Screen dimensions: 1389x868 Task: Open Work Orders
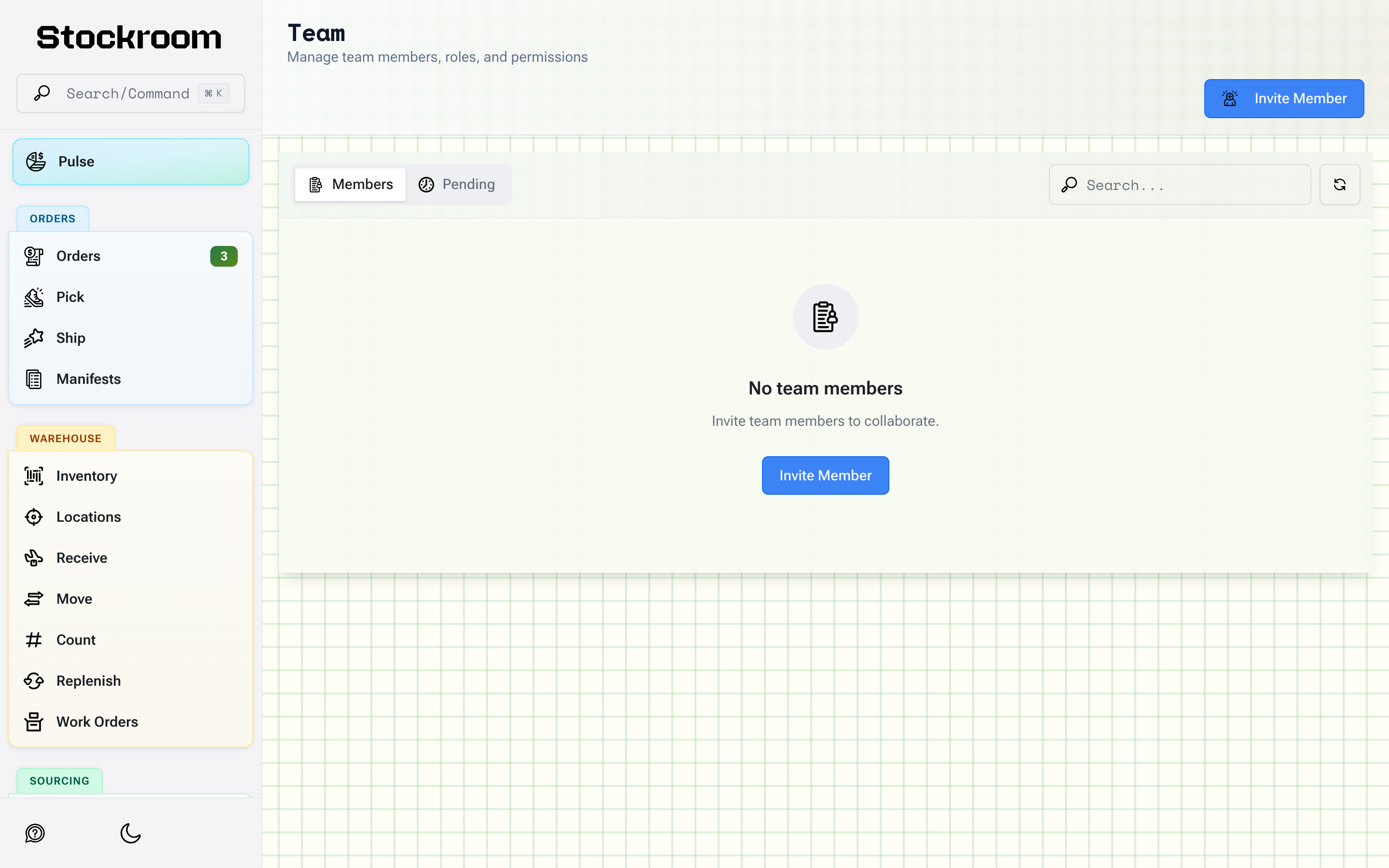[131, 721]
